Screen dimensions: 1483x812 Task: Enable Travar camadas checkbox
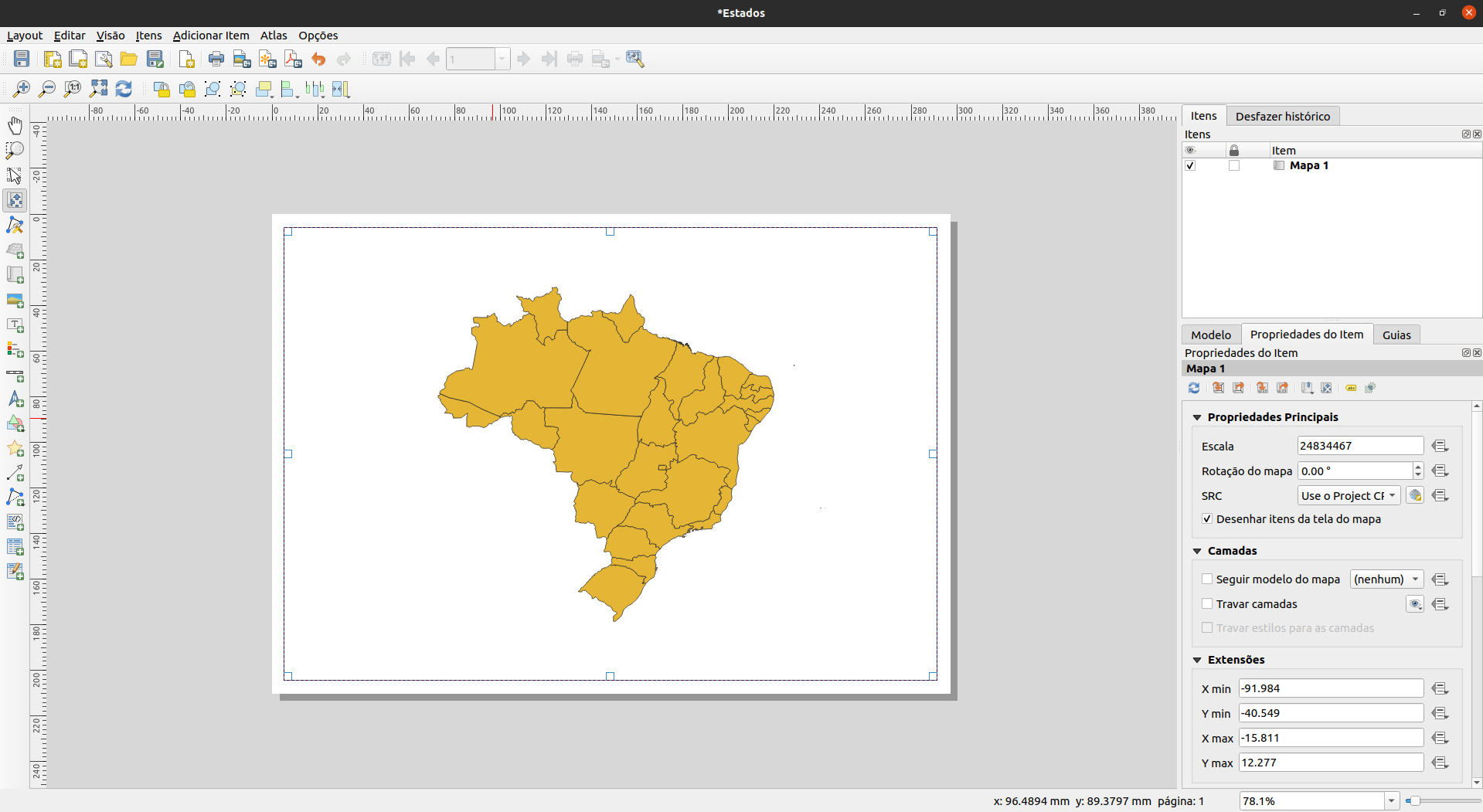1207,603
